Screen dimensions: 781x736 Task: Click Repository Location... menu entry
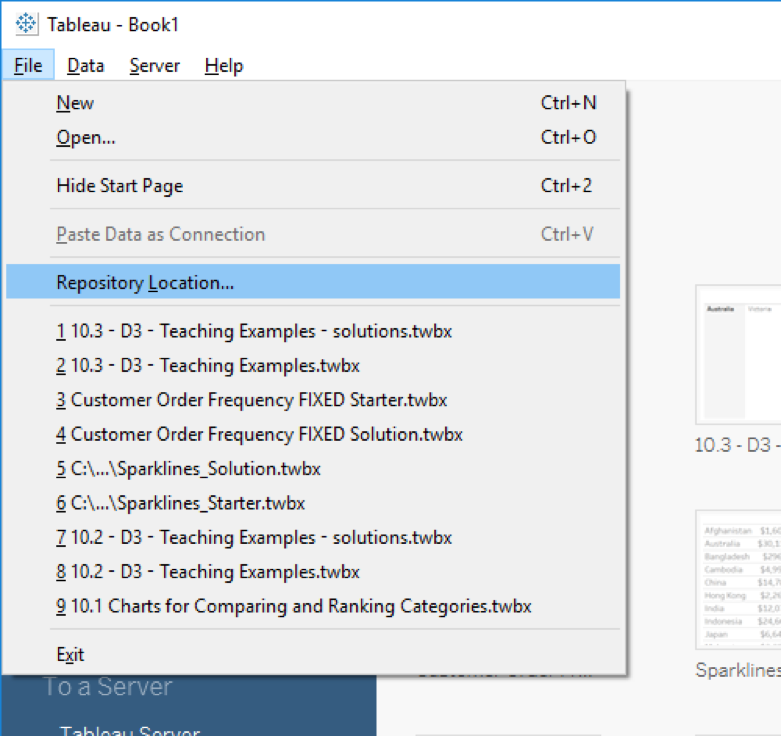coord(313,282)
